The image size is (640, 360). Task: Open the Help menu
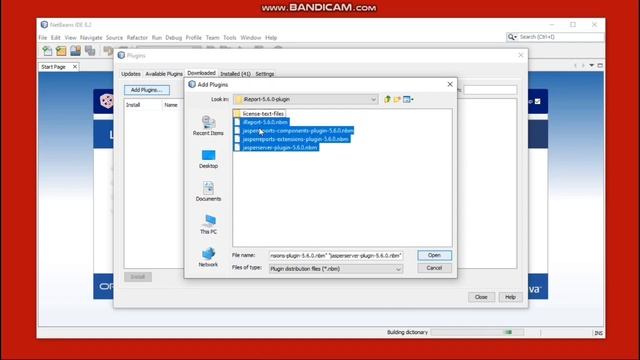271,38
